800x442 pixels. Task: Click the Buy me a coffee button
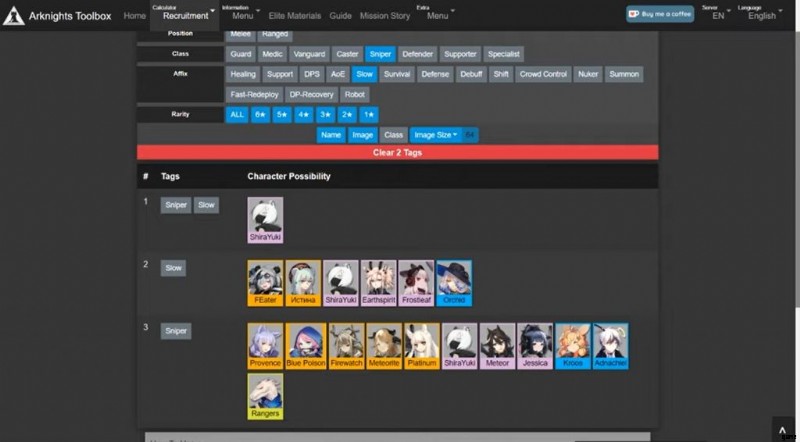tap(660, 14)
